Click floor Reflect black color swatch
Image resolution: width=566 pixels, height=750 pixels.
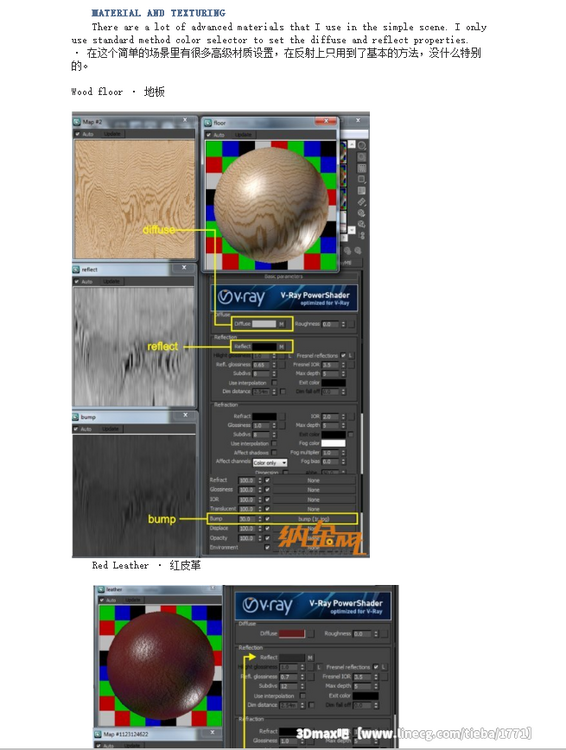pos(264,346)
